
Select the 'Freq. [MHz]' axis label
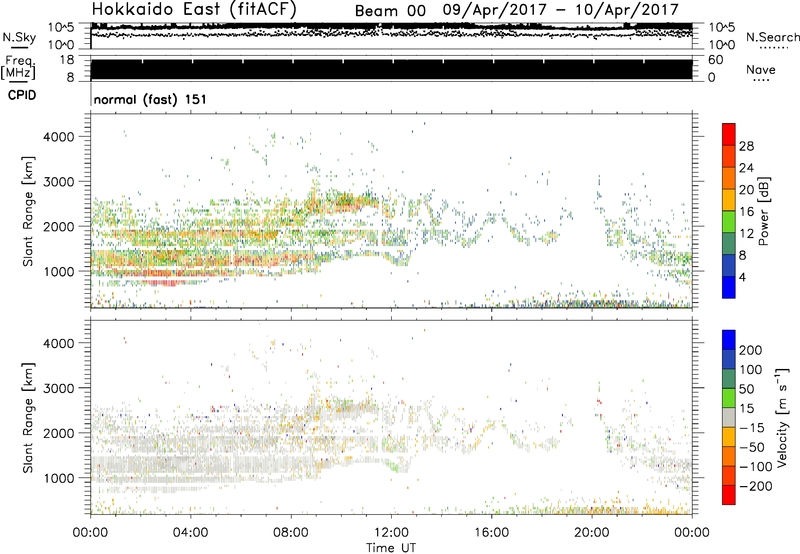pyautogui.click(x=18, y=68)
